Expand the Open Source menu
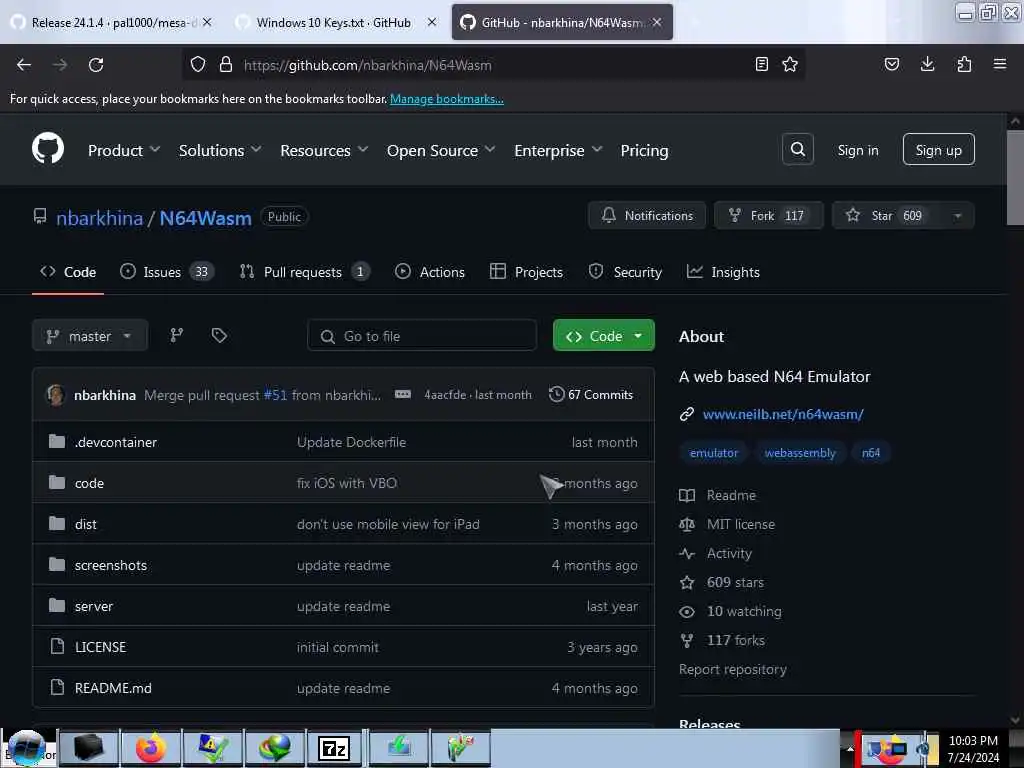Image resolution: width=1024 pixels, height=768 pixels. [x=441, y=150]
